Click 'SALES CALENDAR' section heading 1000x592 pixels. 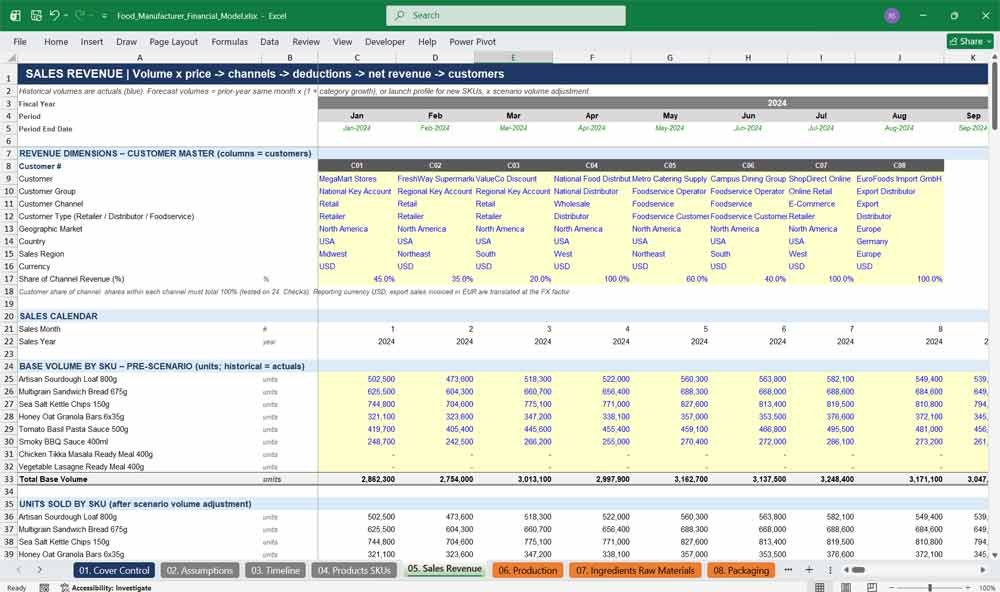58,316
